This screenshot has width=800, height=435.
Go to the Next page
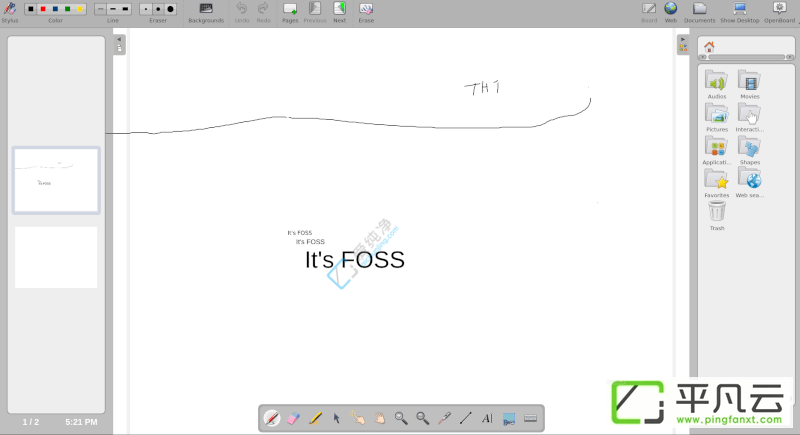[339, 12]
